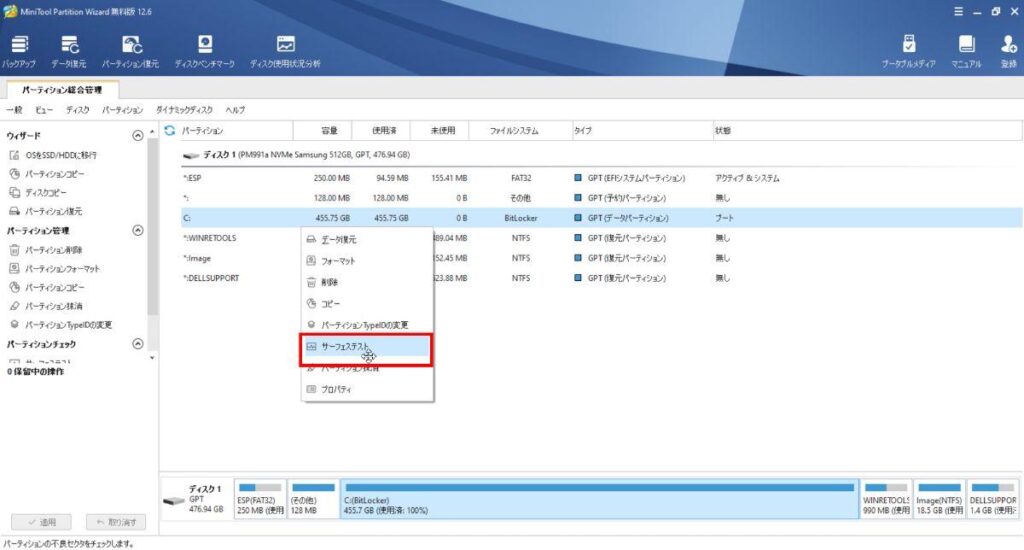Click sidebar scrollbar down arrow
Screen dimensions: 1024x550
152,358
